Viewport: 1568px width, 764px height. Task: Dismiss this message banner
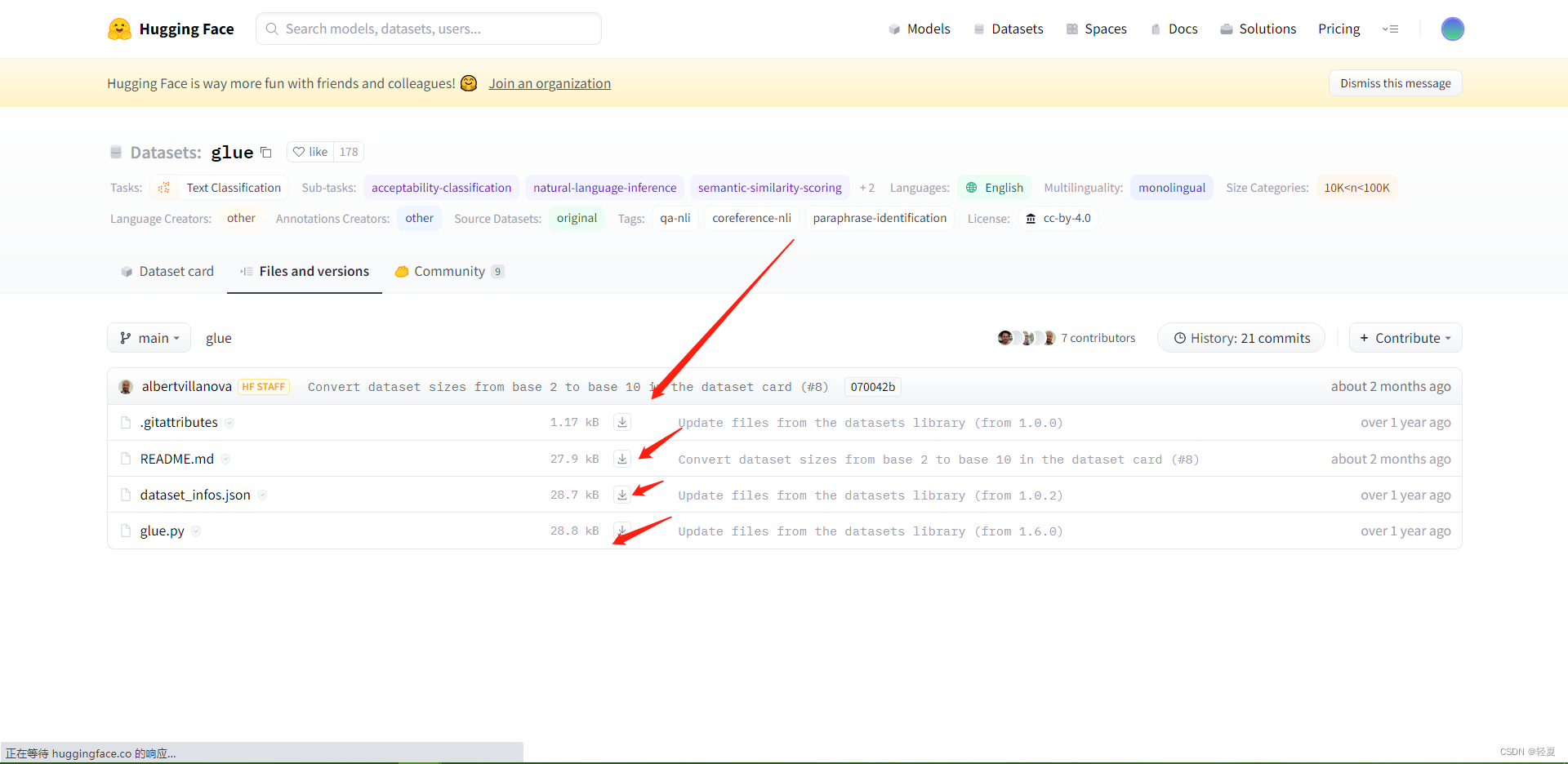click(1396, 83)
